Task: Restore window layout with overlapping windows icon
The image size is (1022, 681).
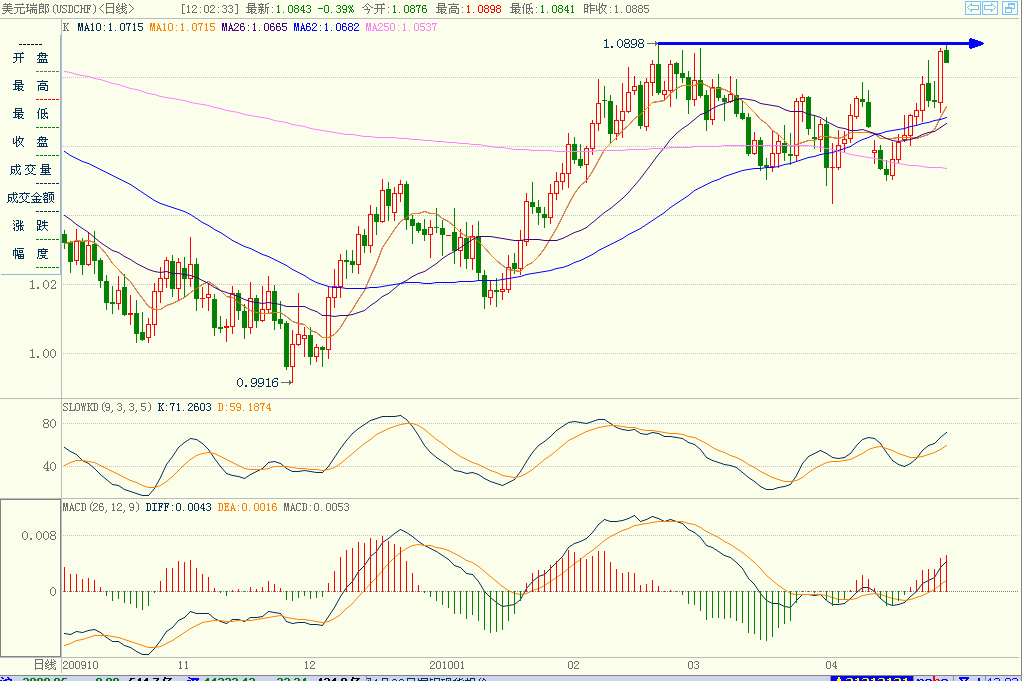Action: click(1008, 8)
